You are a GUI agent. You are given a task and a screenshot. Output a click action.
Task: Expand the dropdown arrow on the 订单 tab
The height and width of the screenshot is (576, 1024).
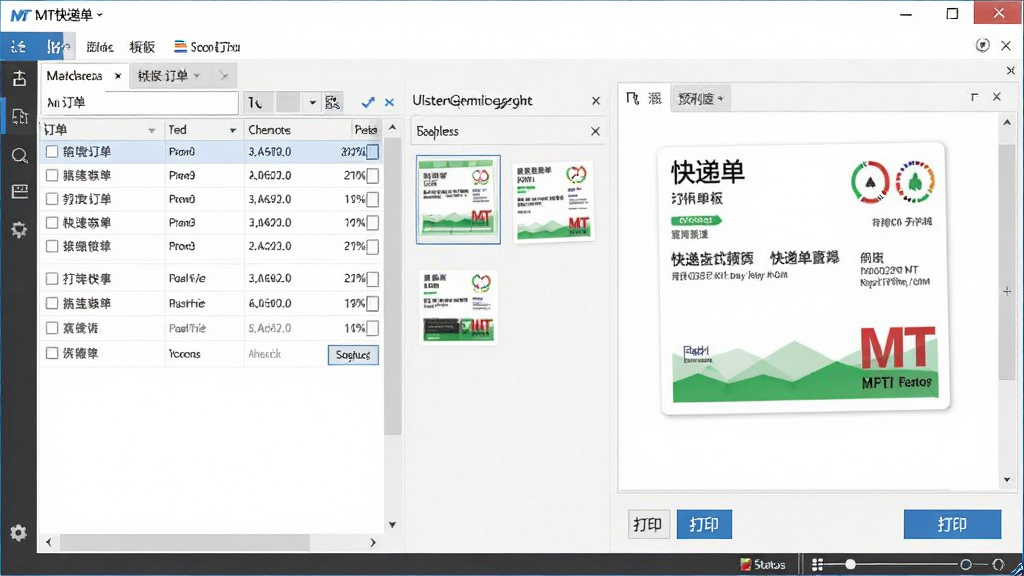(x=197, y=76)
